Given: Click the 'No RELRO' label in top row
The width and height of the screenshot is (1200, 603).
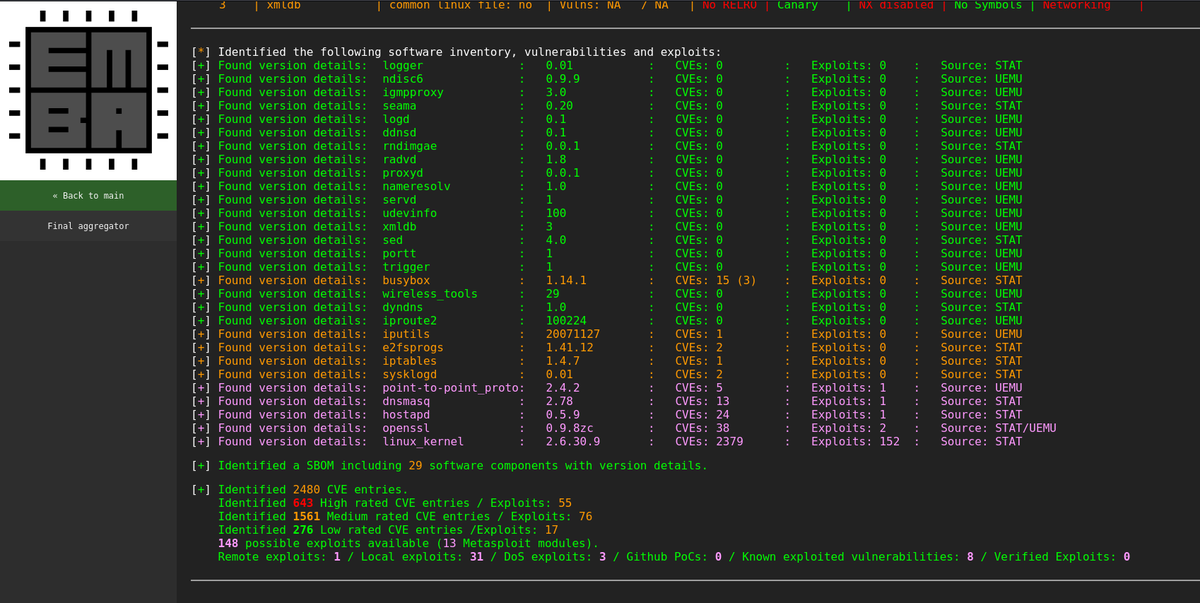Looking at the screenshot, I should click(x=730, y=5).
